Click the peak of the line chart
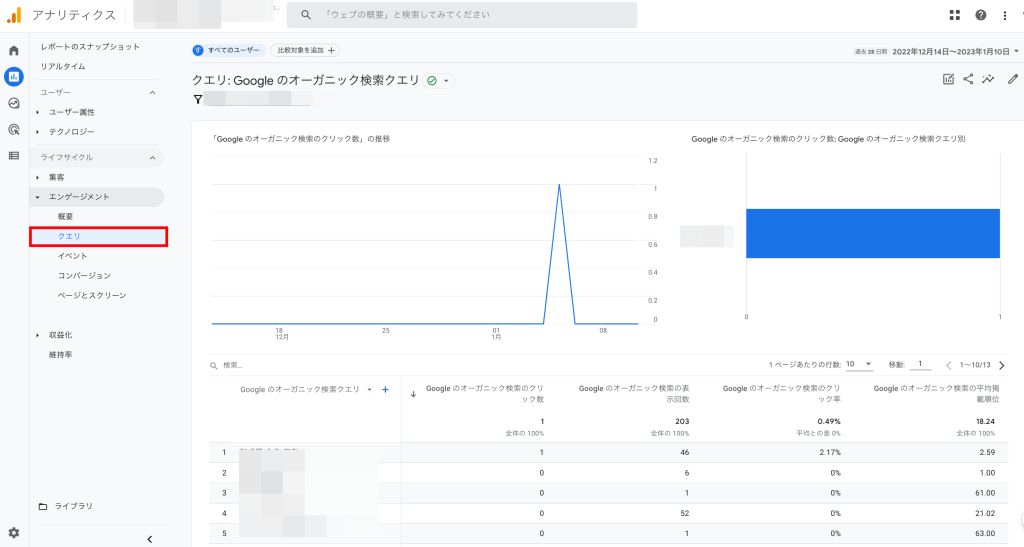Image resolution: width=1024 pixels, height=547 pixels. [559, 185]
